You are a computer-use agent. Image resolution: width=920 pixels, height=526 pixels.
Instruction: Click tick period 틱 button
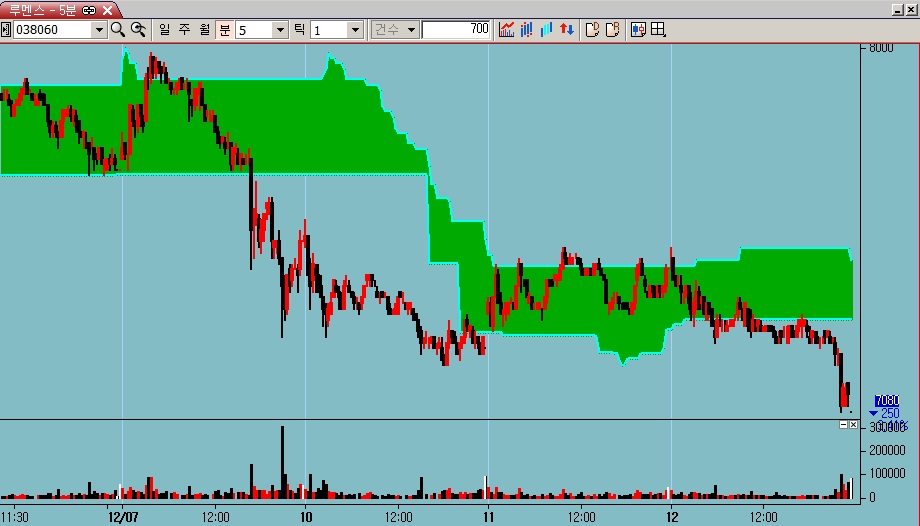click(299, 30)
